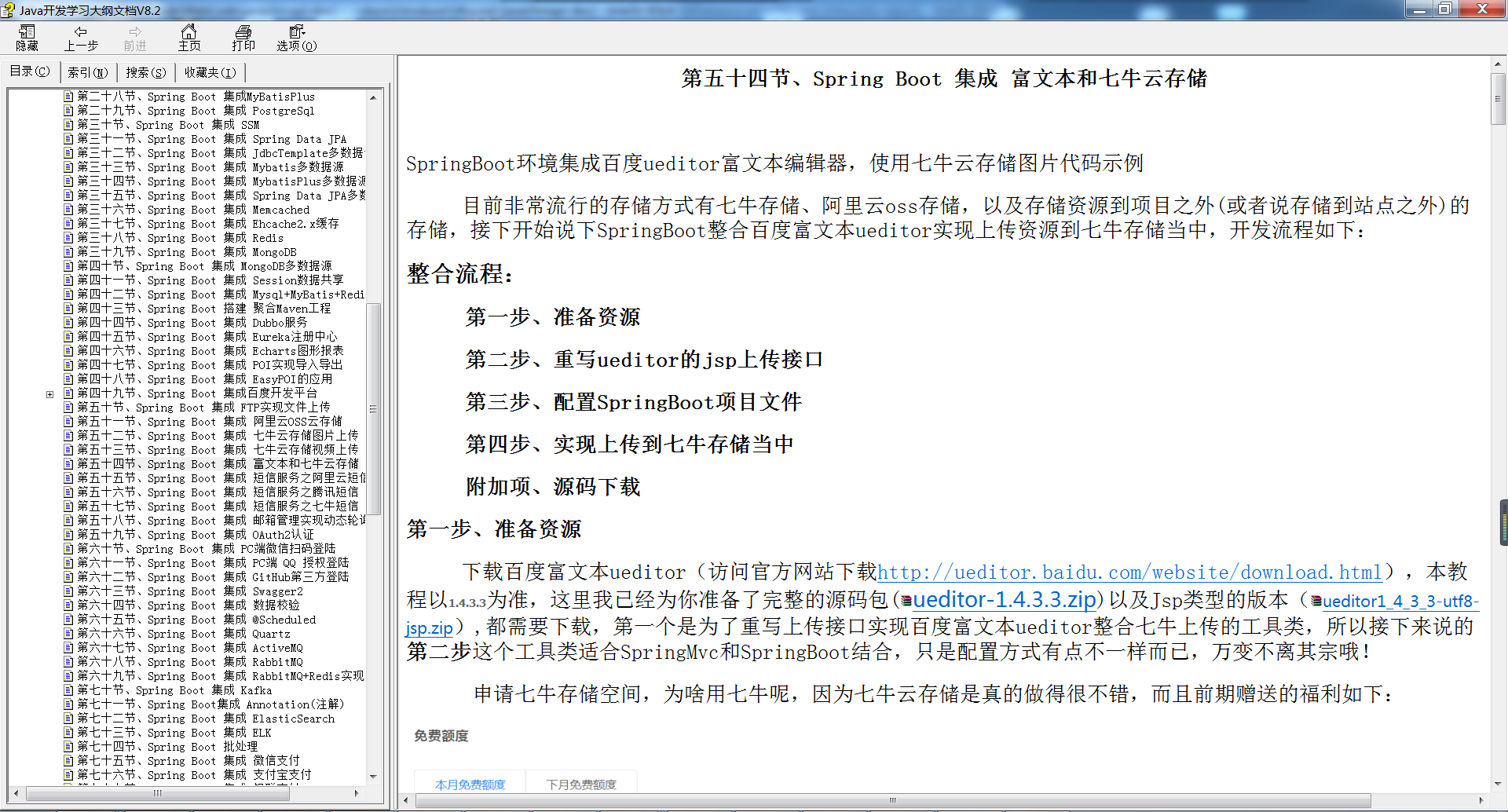Viewport: 1508px width, 812px height.
Task: Click page icon for 第七十节 Kafka
Action: [68, 690]
